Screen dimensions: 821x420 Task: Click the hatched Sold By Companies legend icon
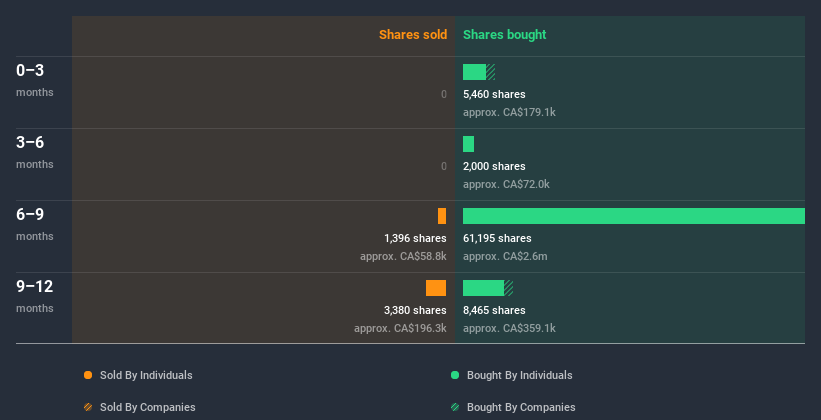(x=88, y=407)
